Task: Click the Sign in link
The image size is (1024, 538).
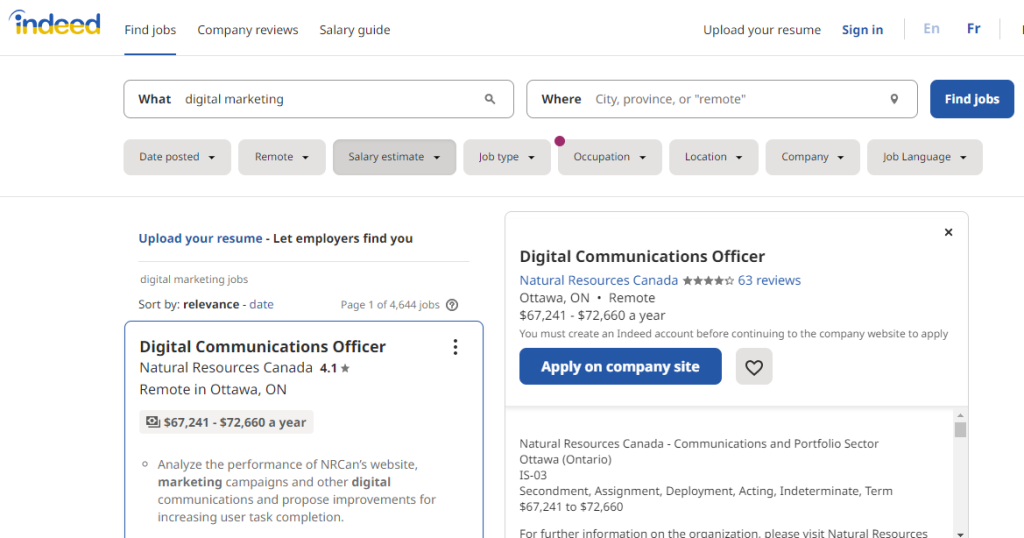Action: coord(862,30)
